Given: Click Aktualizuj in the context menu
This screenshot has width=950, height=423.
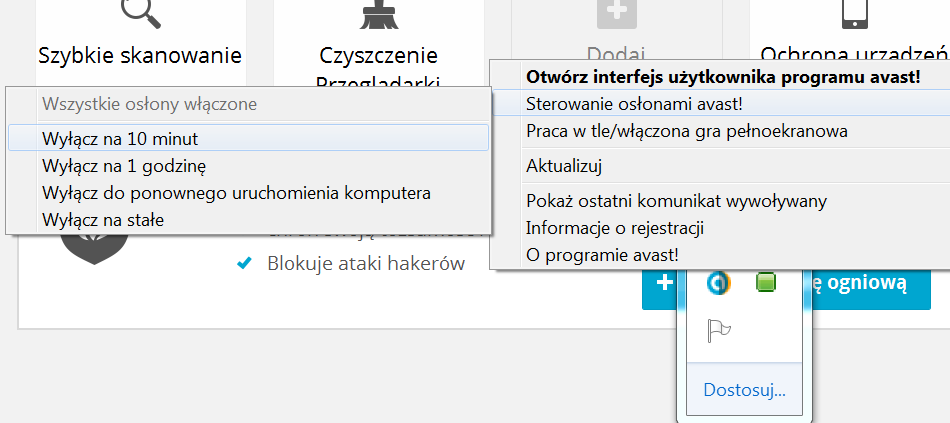Looking at the screenshot, I should [x=721, y=165].
